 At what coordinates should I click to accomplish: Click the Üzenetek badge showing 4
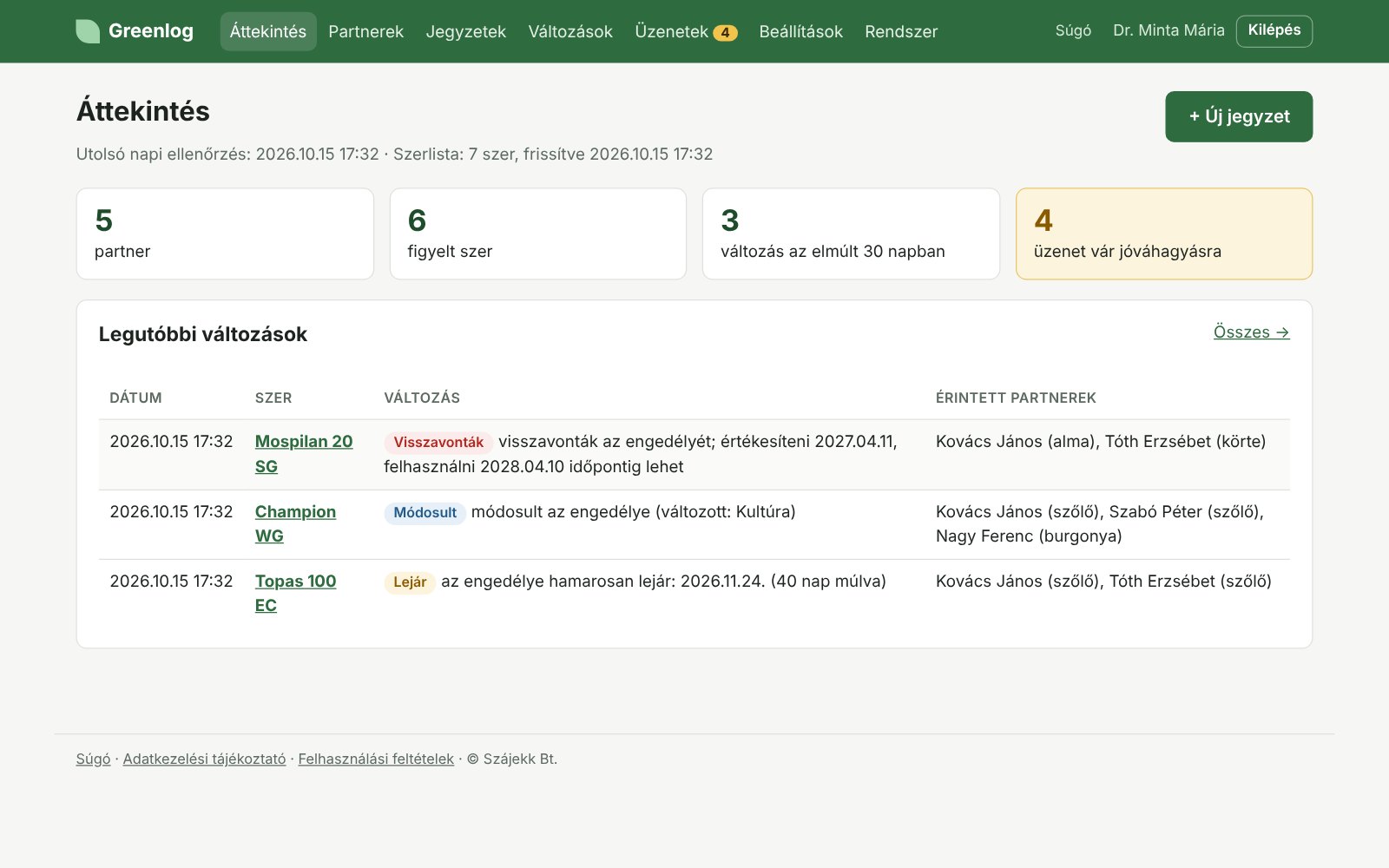[x=725, y=33]
